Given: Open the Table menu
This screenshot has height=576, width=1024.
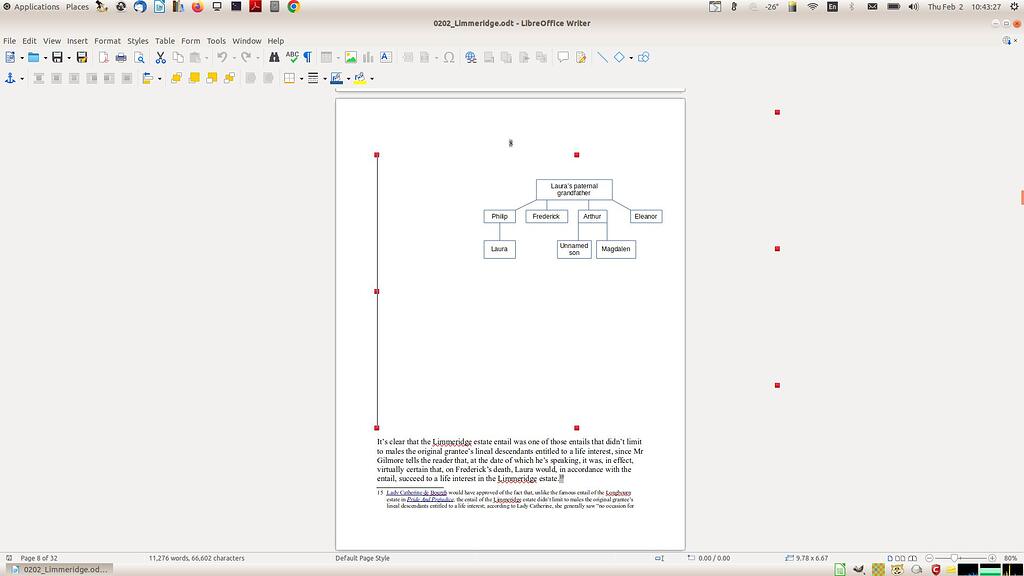Looking at the screenshot, I should (164, 41).
